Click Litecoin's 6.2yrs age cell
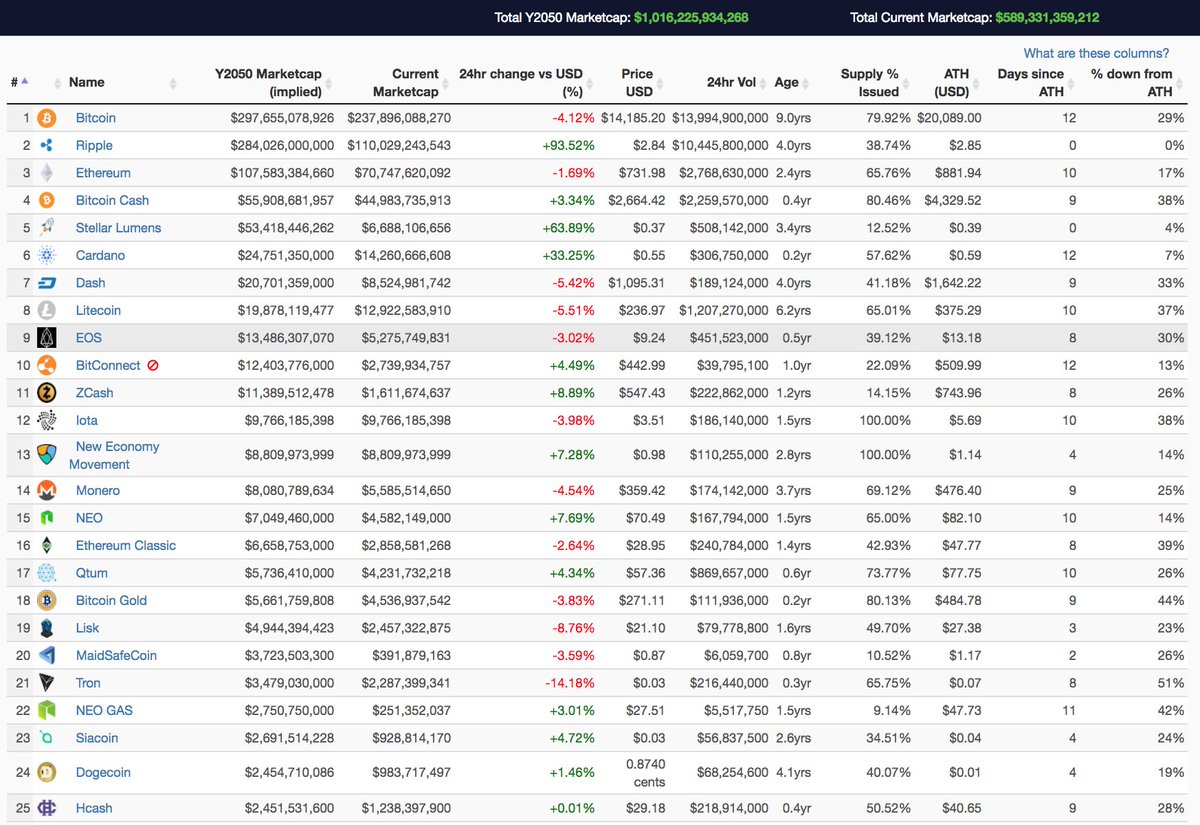Image resolution: width=1200 pixels, height=825 pixels. coord(792,310)
